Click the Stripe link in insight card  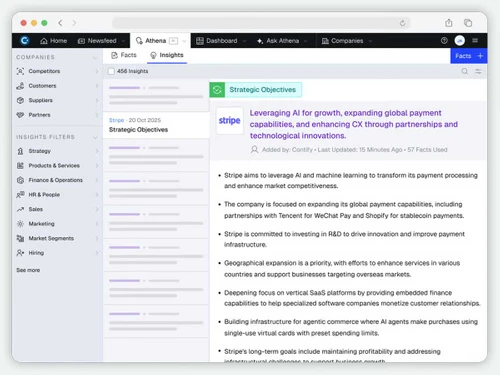116,120
